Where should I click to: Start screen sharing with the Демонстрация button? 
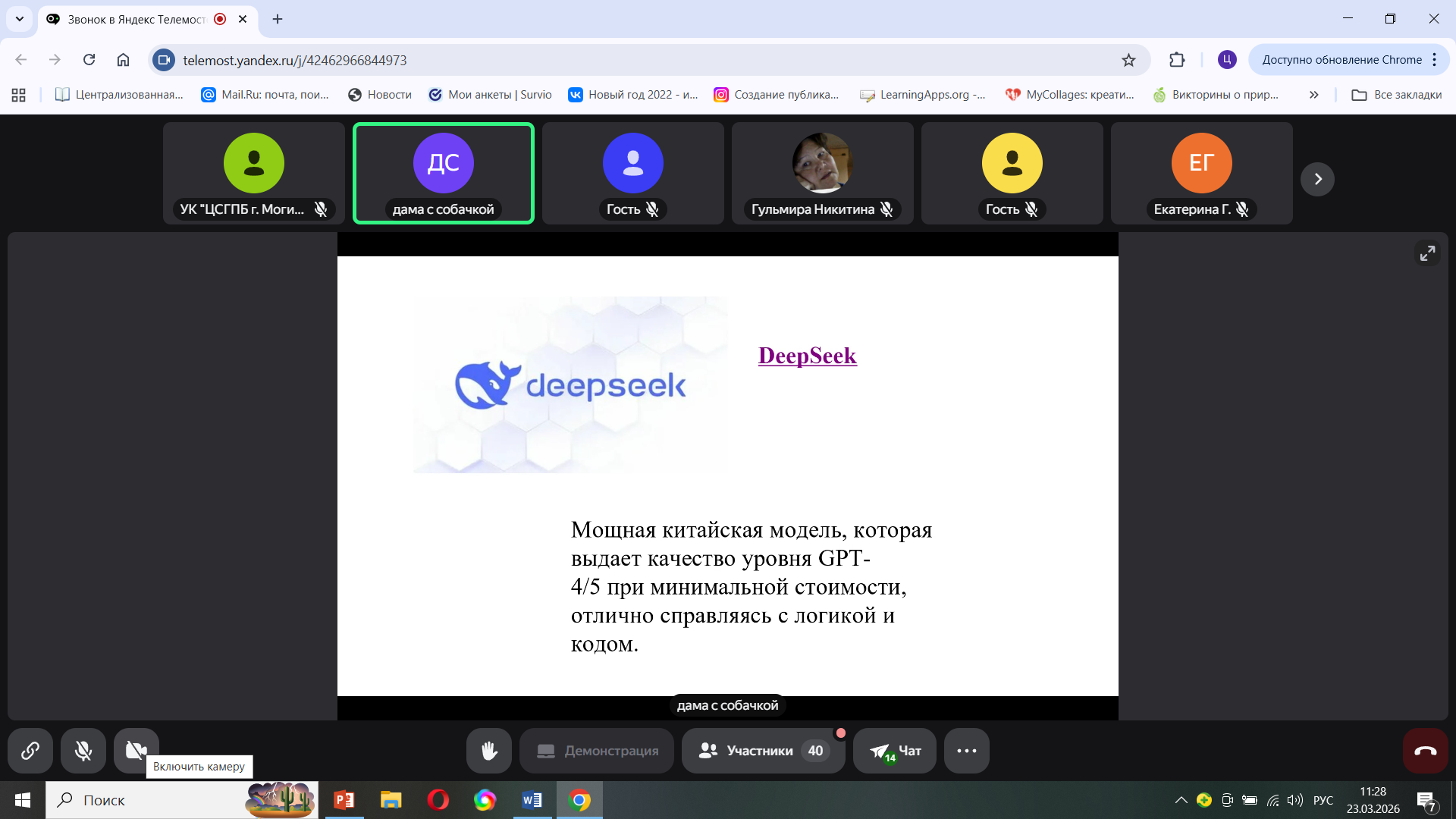[597, 751]
